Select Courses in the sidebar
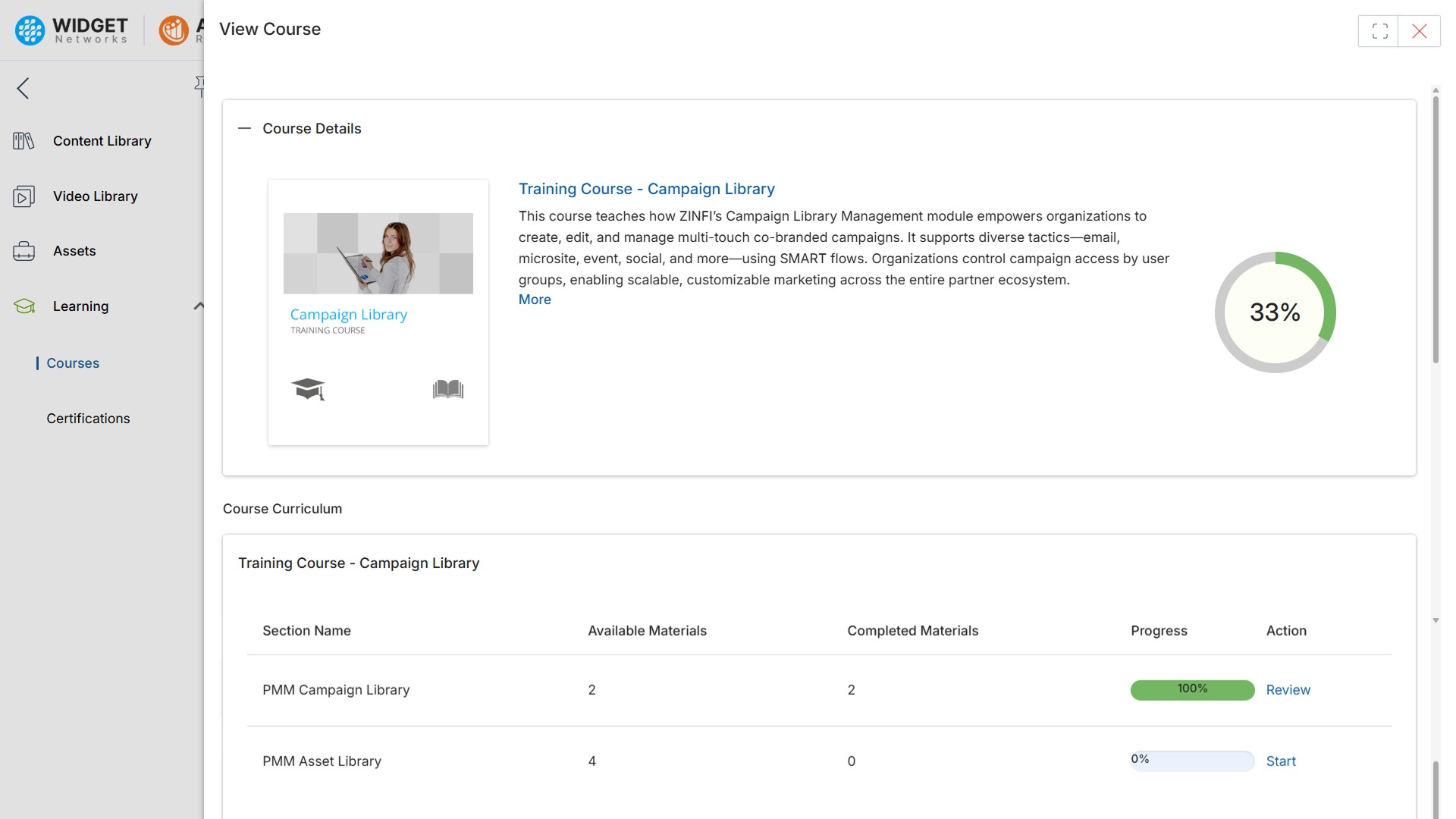Screen dimensions: 1456x819 click(x=73, y=362)
